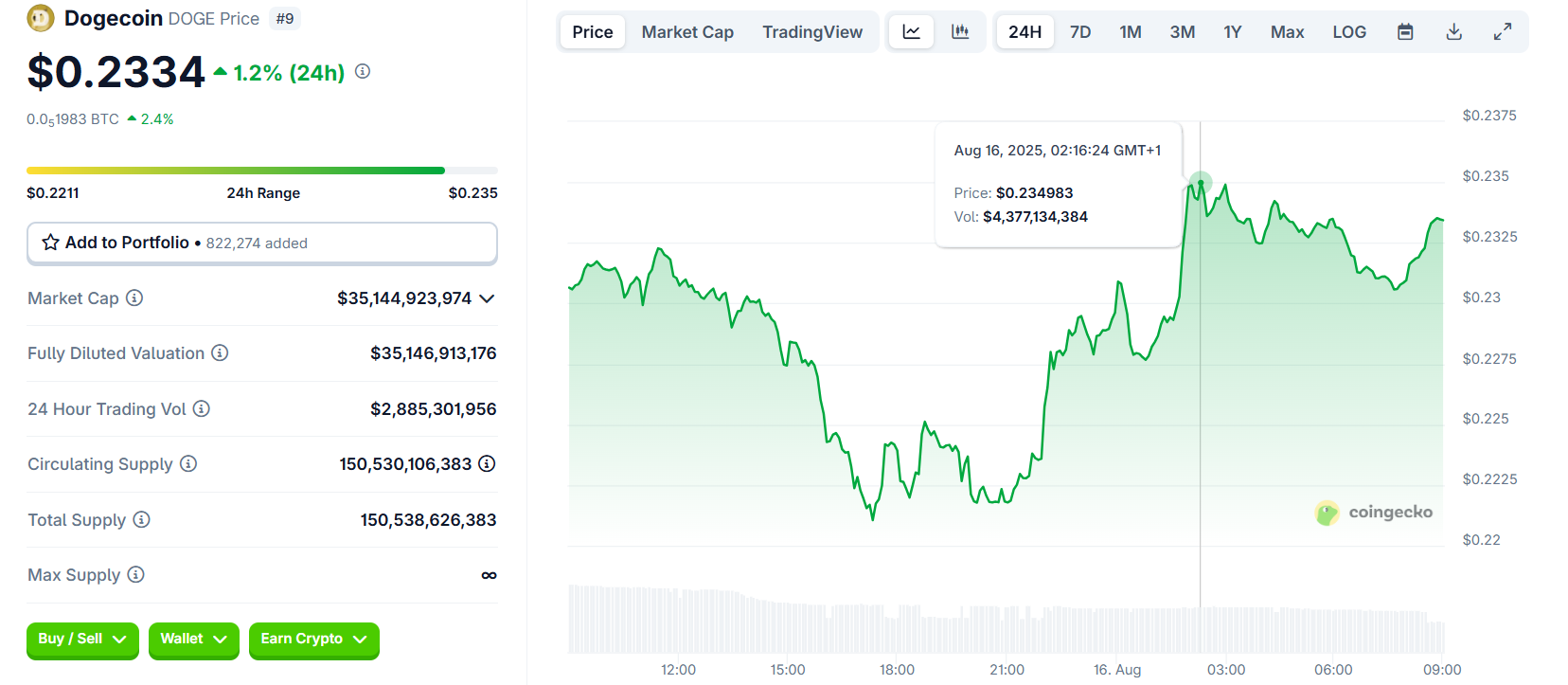Open the 24h price change info icon
Viewport: 1568px width, 685px height.
click(363, 71)
